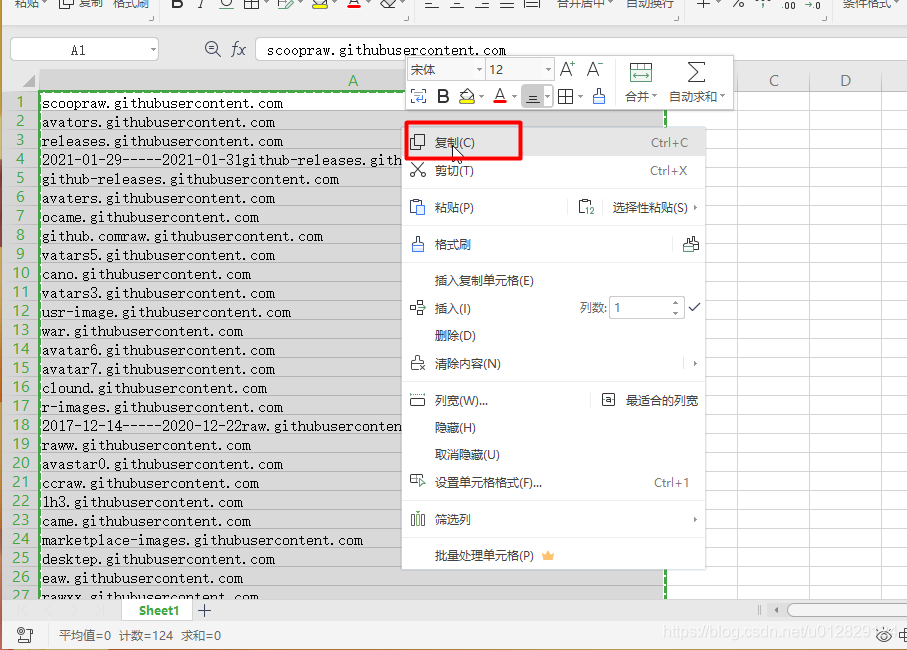Click the checkmark to confirm the 列数 column count
The height and width of the screenshot is (650, 907).
[695, 307]
